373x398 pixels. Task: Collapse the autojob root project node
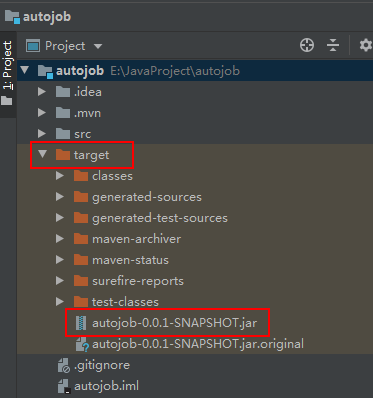24,70
